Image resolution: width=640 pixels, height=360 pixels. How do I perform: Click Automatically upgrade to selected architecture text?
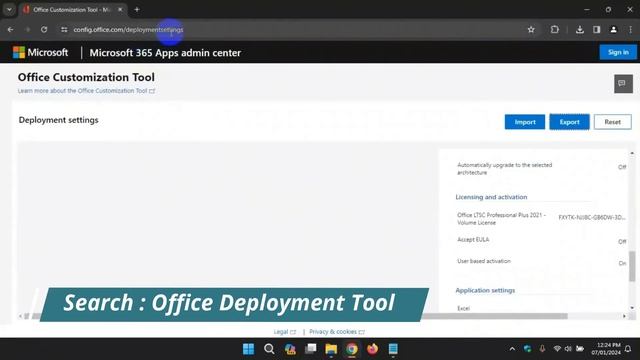pyautogui.click(x=504, y=169)
